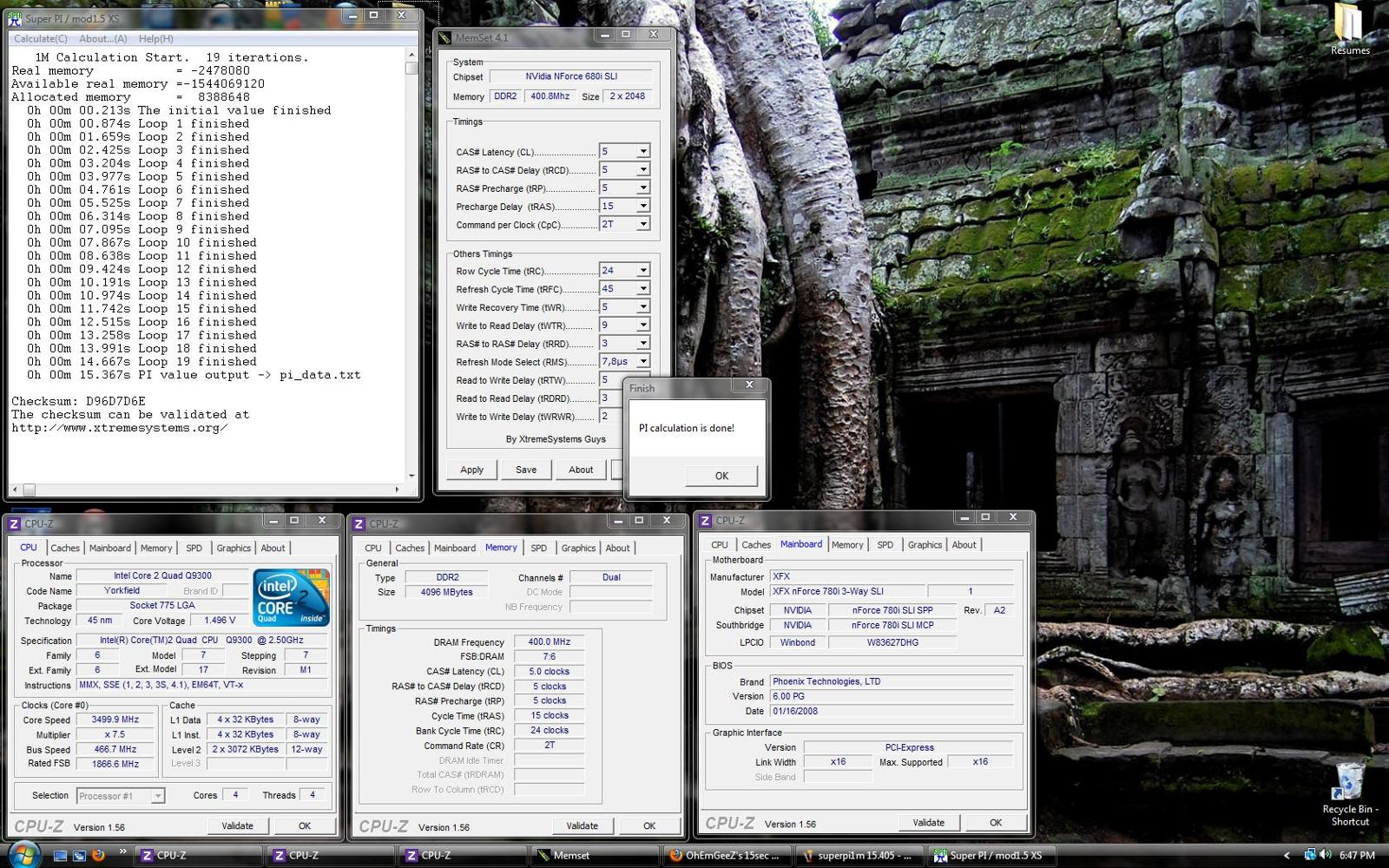Switch to Caches tab in the CPU-Z CPU window

(x=65, y=548)
